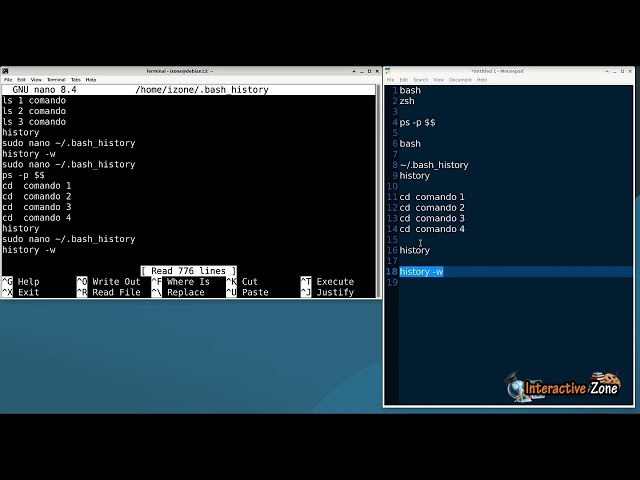Click 'cd comando 4' on line 14 in Mousepad
This screenshot has width=640, height=480.
[x=432, y=229]
